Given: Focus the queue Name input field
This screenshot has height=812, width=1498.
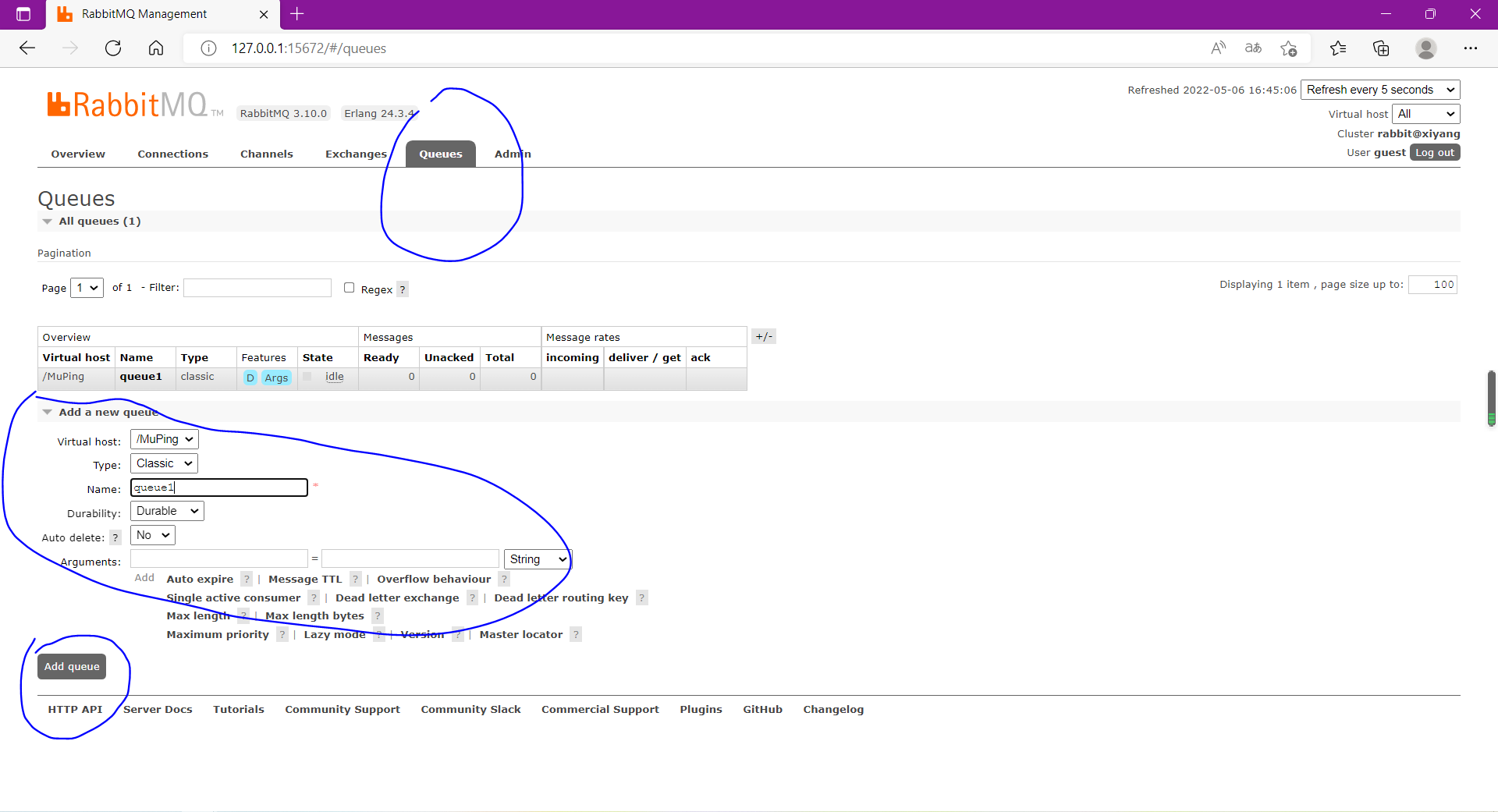Looking at the screenshot, I should pos(219,488).
